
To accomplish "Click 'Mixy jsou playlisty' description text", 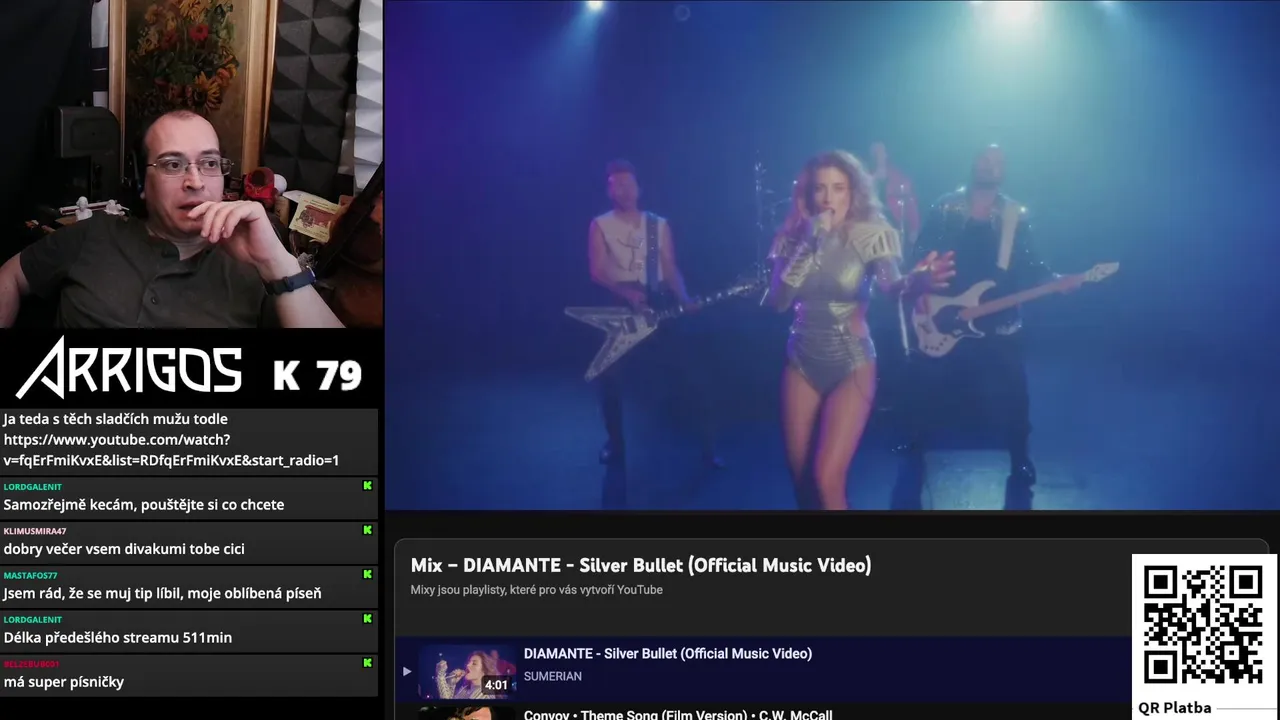I will 537,590.
